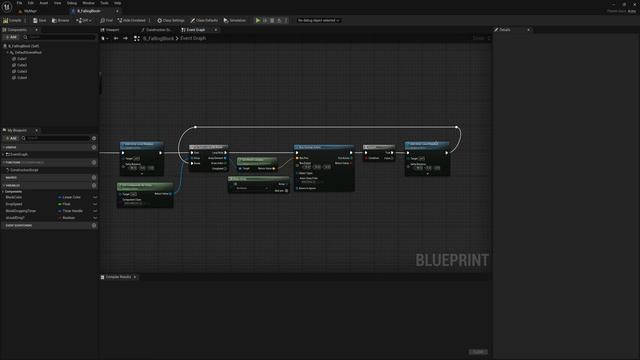Open My Blueprint settings gear
Viewport: 640px width, 360px height.
pos(94,138)
